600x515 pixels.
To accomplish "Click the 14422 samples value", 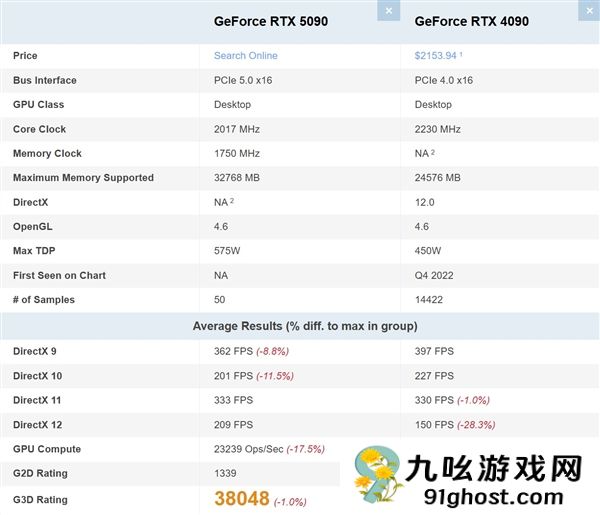I will 429,300.
